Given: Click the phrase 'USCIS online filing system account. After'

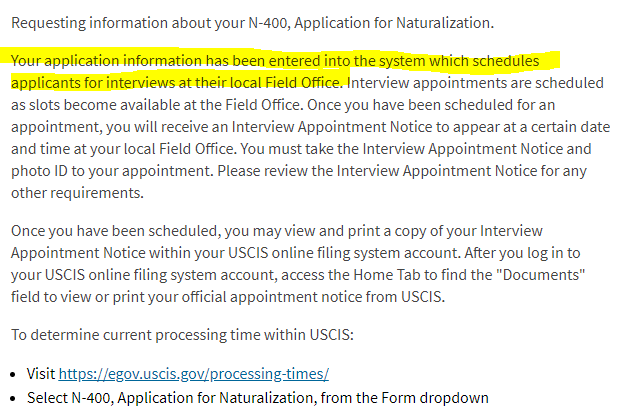Looking at the screenshot, I should [356, 253].
